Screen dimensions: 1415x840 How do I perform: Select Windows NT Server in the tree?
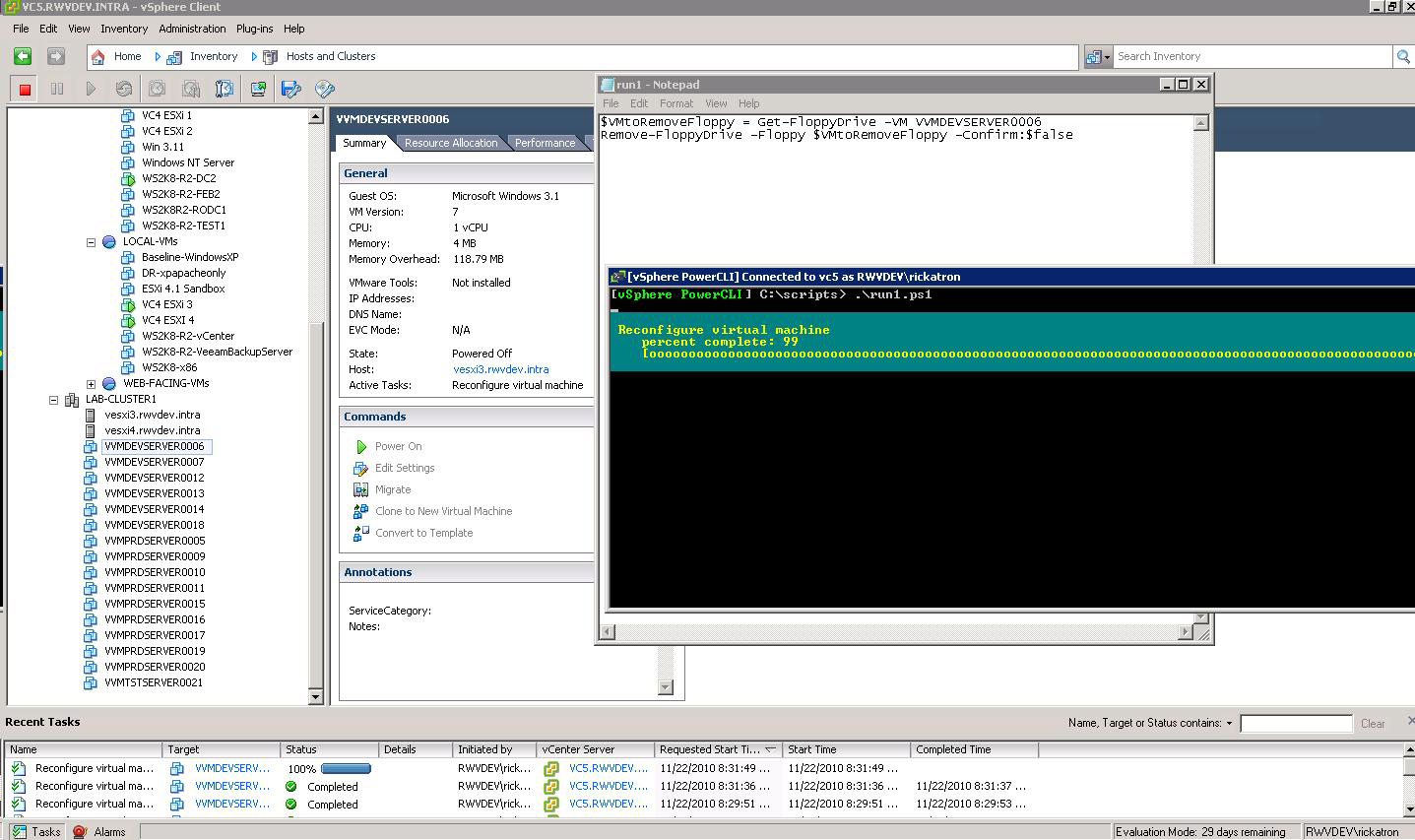188,162
